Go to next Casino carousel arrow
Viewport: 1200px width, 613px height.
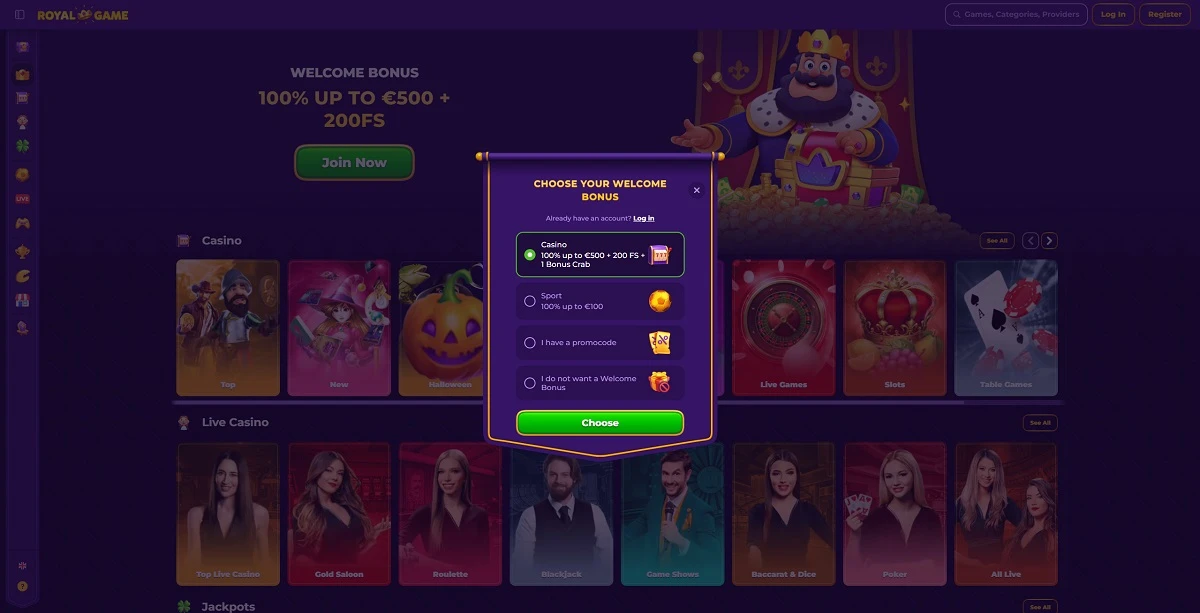tap(1049, 241)
